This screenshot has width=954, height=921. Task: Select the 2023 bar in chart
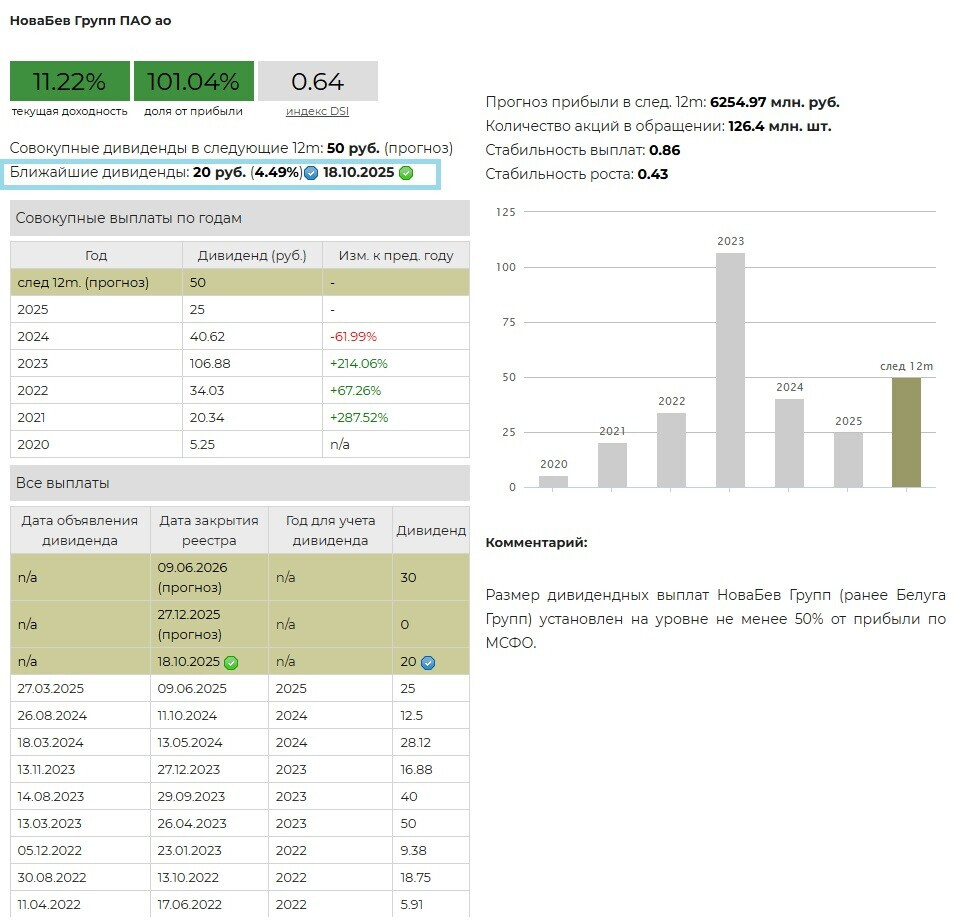pos(730,369)
